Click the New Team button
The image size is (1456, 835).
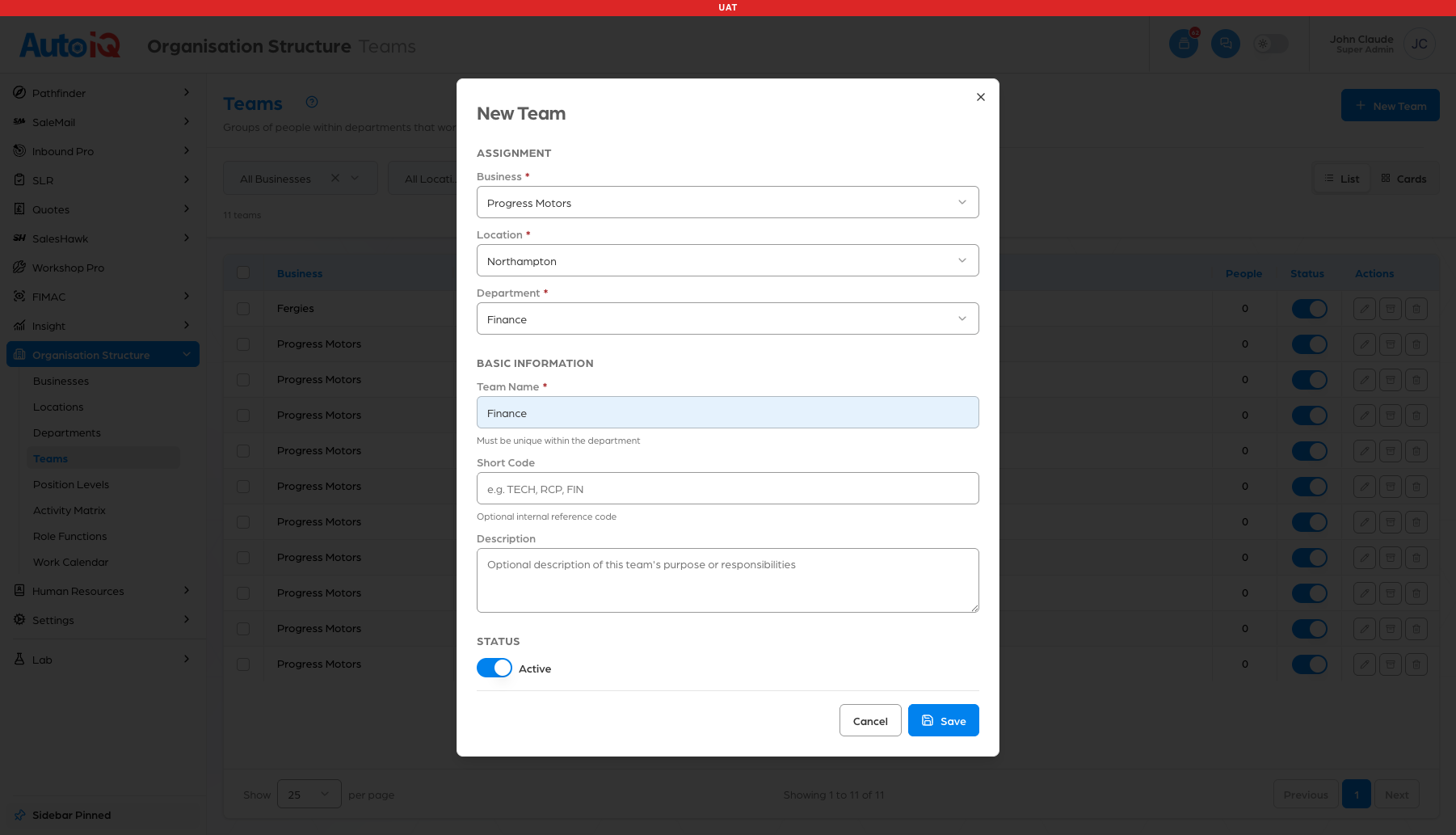click(1391, 105)
